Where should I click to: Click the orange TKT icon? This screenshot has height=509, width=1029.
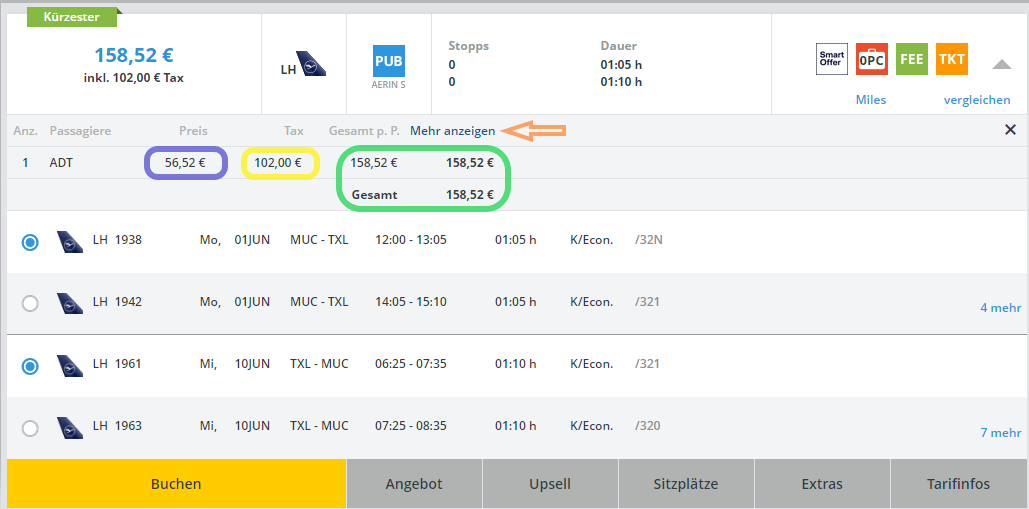[x=952, y=60]
